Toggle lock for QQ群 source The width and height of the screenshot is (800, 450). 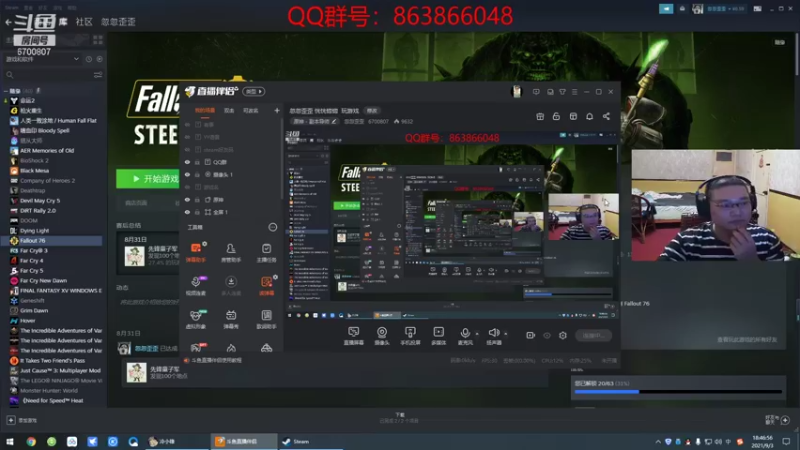coord(197,162)
